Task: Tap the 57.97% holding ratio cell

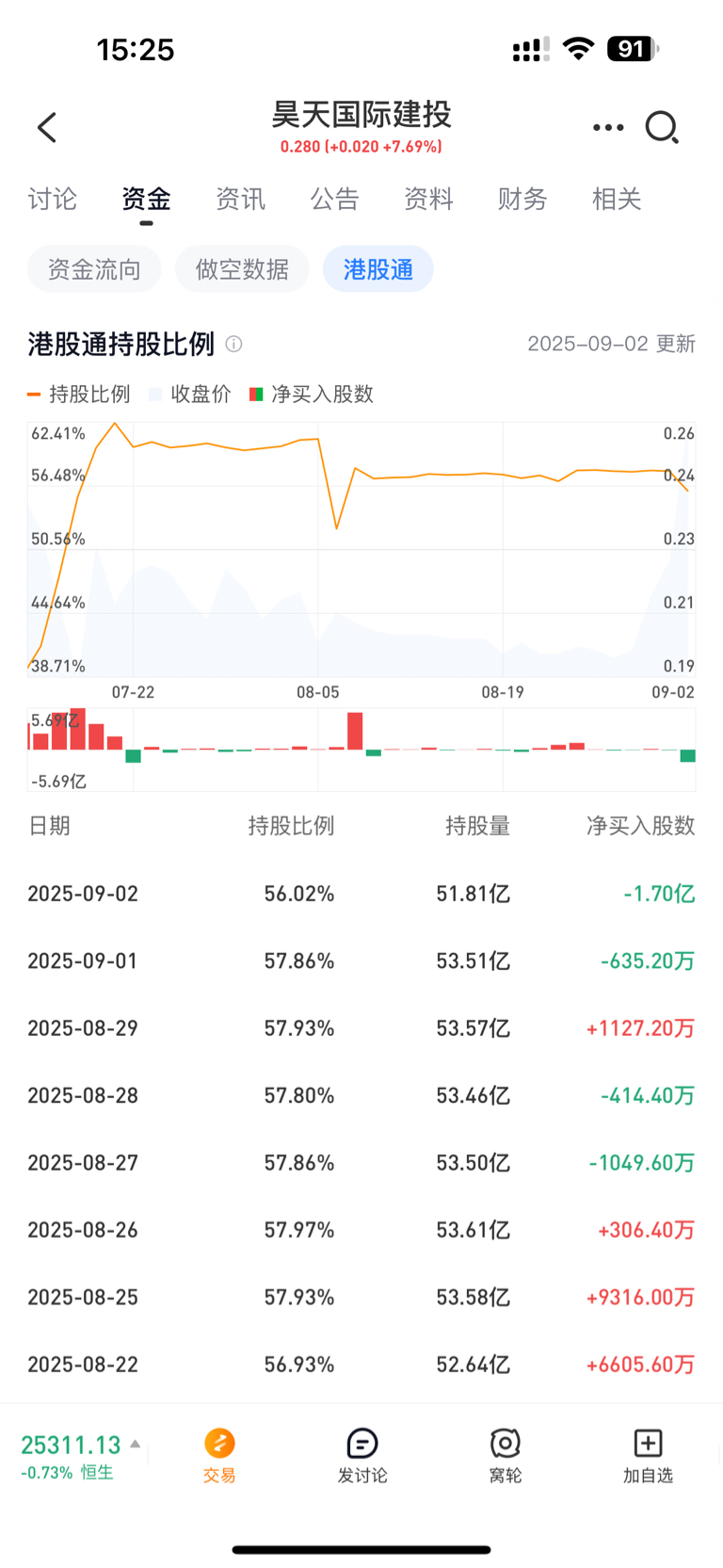Action: coord(299,1230)
